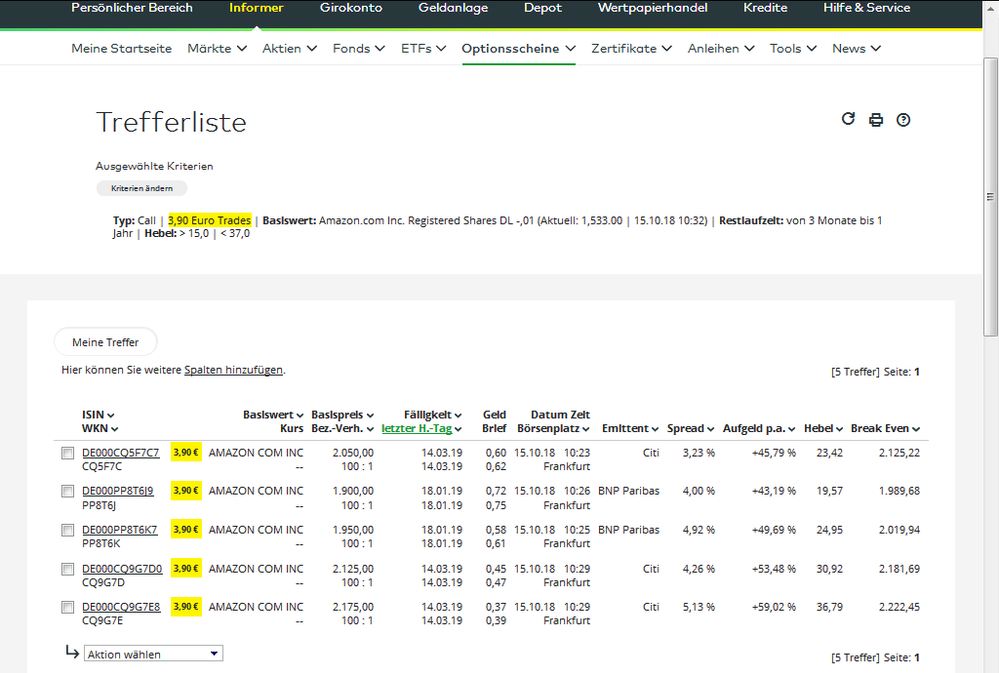Open the print icon for the results page
This screenshot has width=999, height=673.
coord(876,119)
